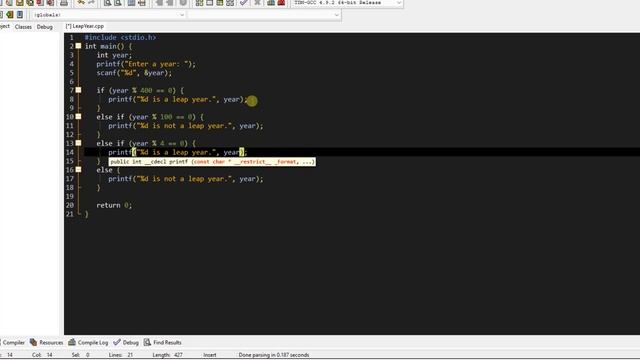
Task: Click the blue book bookmarks icon
Action: (x=20, y=15)
